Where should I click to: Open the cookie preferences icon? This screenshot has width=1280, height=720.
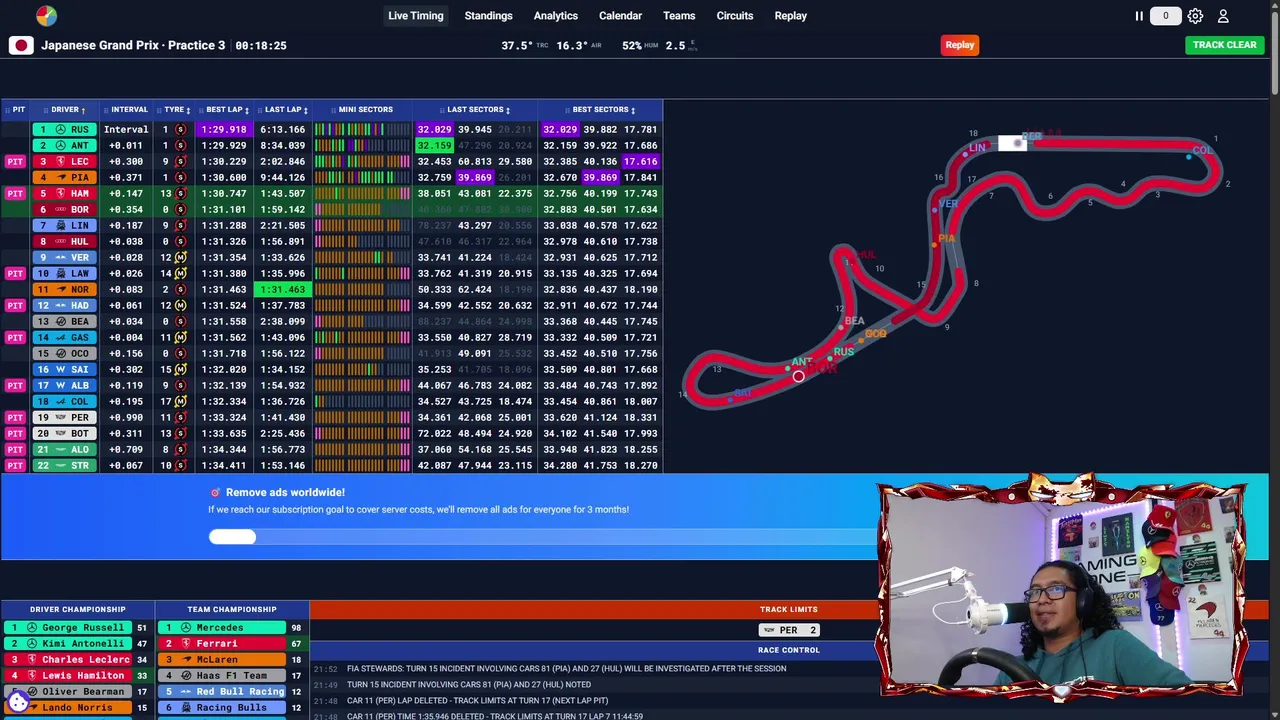(x=18, y=702)
